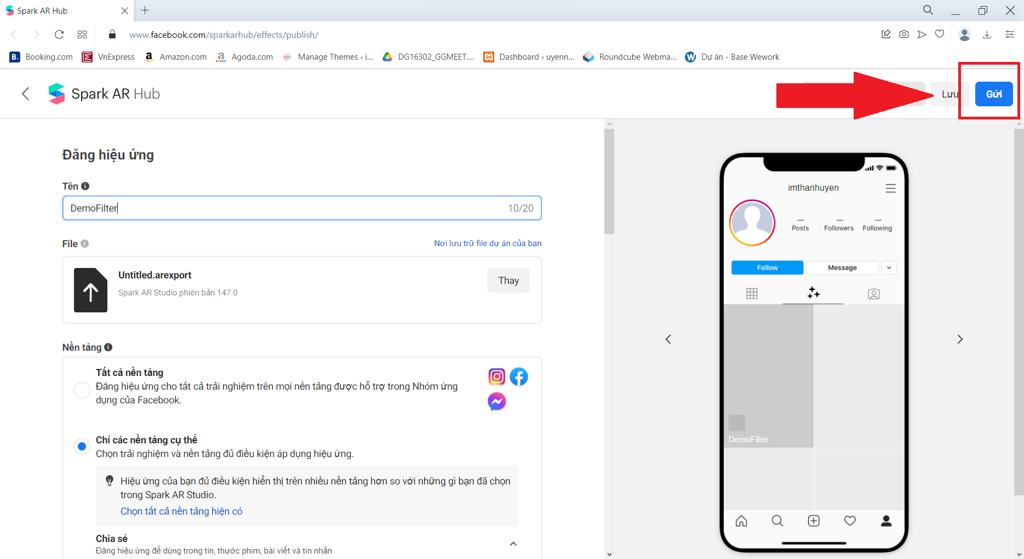Click the DemoFilter effect tile in preview
1024x559 pixels.
click(769, 376)
